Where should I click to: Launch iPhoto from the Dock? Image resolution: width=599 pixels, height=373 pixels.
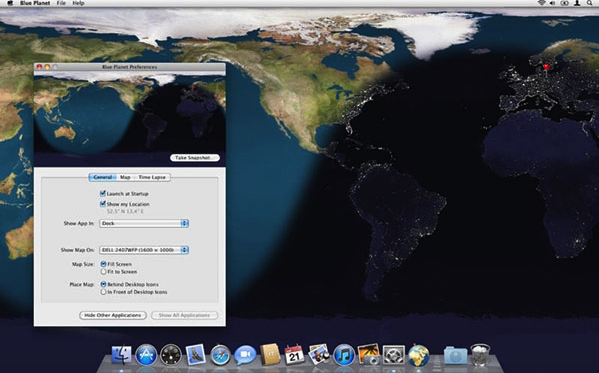[369, 354]
